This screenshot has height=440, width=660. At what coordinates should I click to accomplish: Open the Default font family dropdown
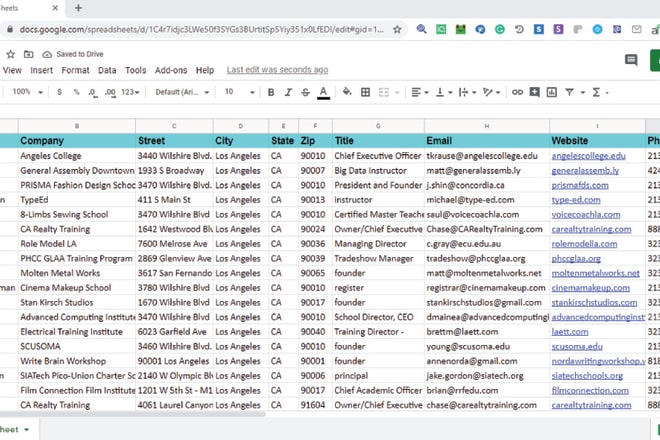tap(182, 92)
